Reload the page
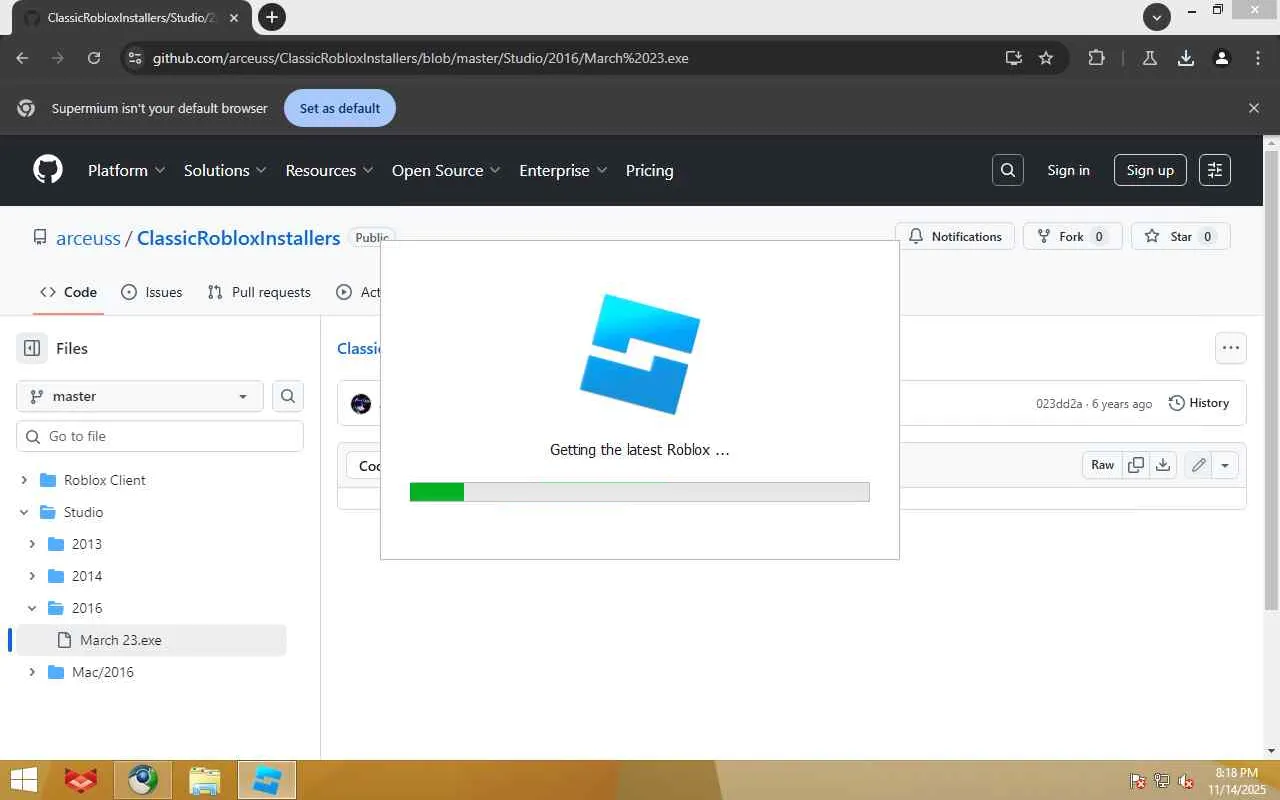1280x800 pixels. pos(94,58)
